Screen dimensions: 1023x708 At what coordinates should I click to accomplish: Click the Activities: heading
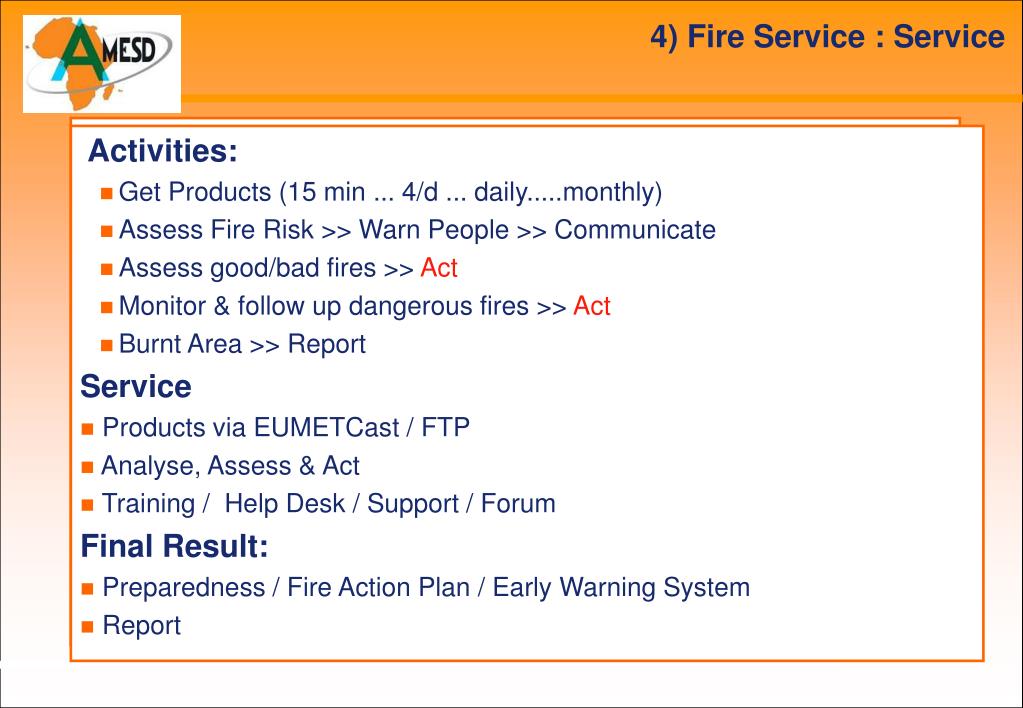(x=162, y=151)
